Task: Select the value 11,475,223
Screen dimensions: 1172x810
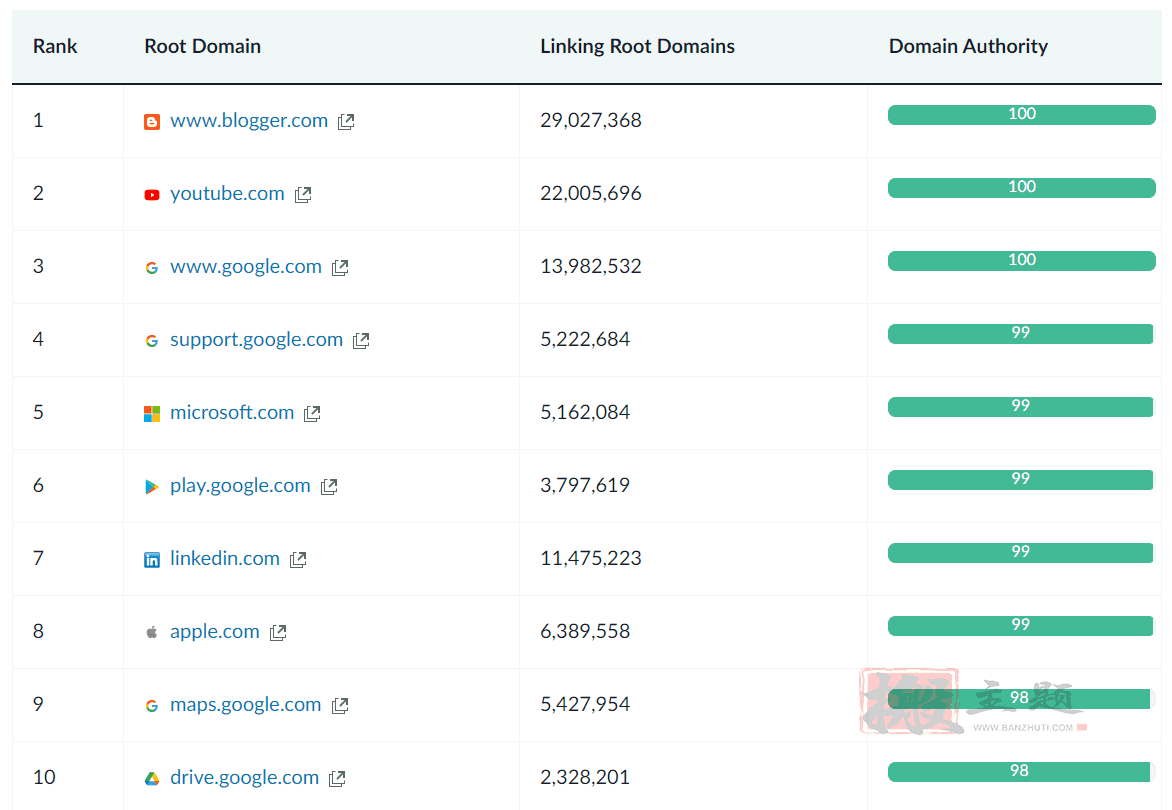Action: (590, 558)
